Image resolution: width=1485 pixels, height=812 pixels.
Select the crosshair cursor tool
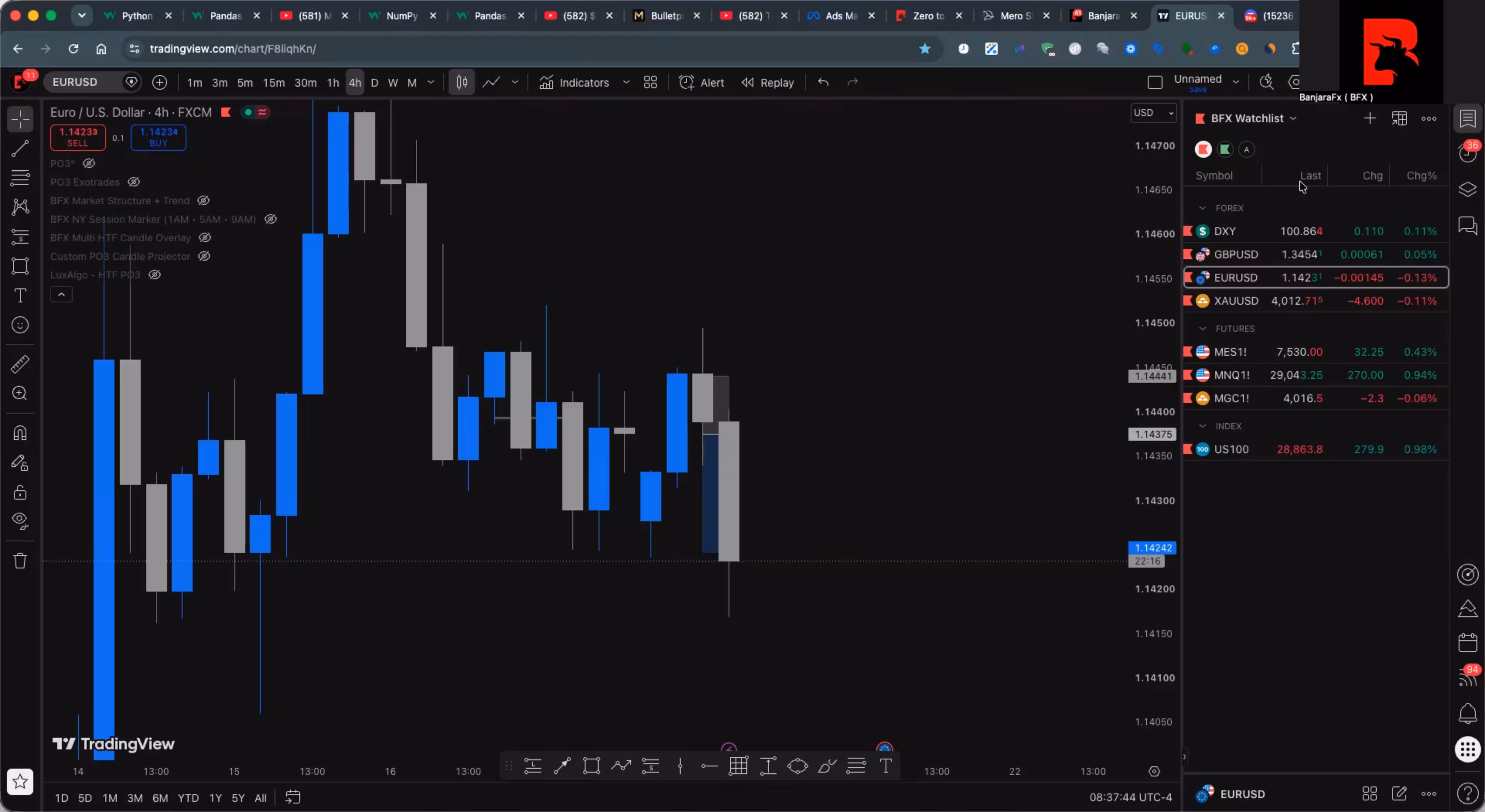pos(20,119)
